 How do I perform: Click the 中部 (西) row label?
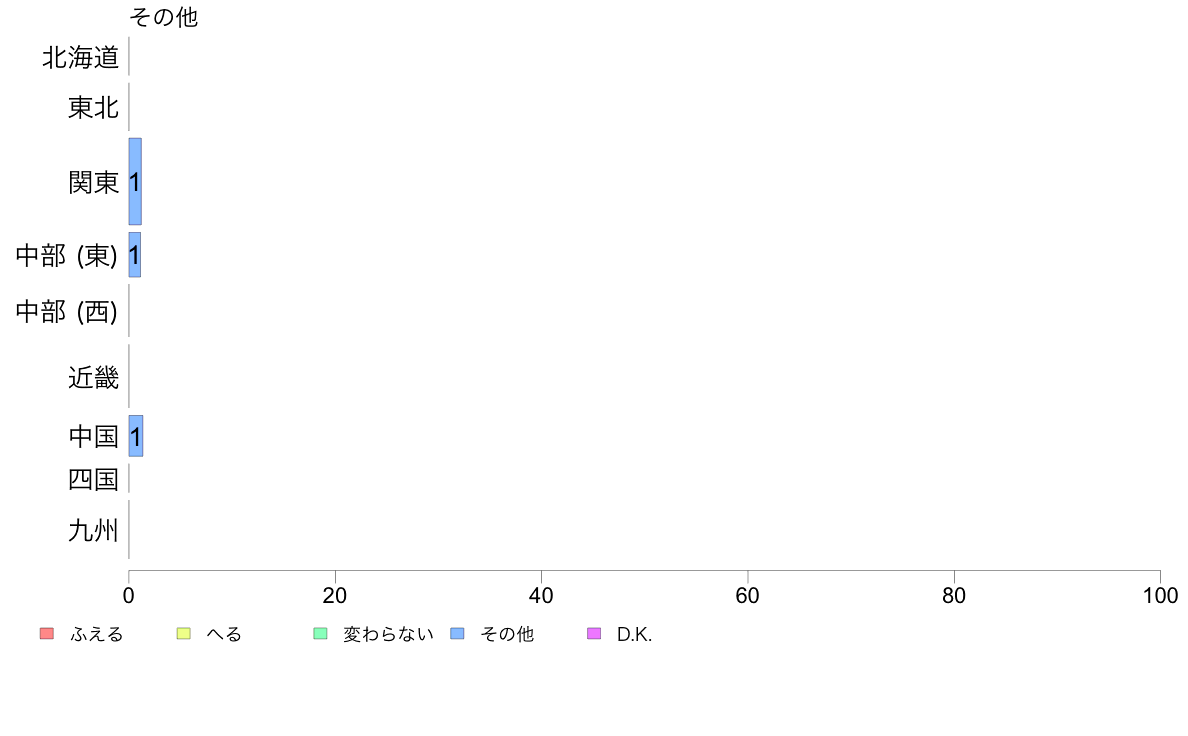tap(67, 312)
